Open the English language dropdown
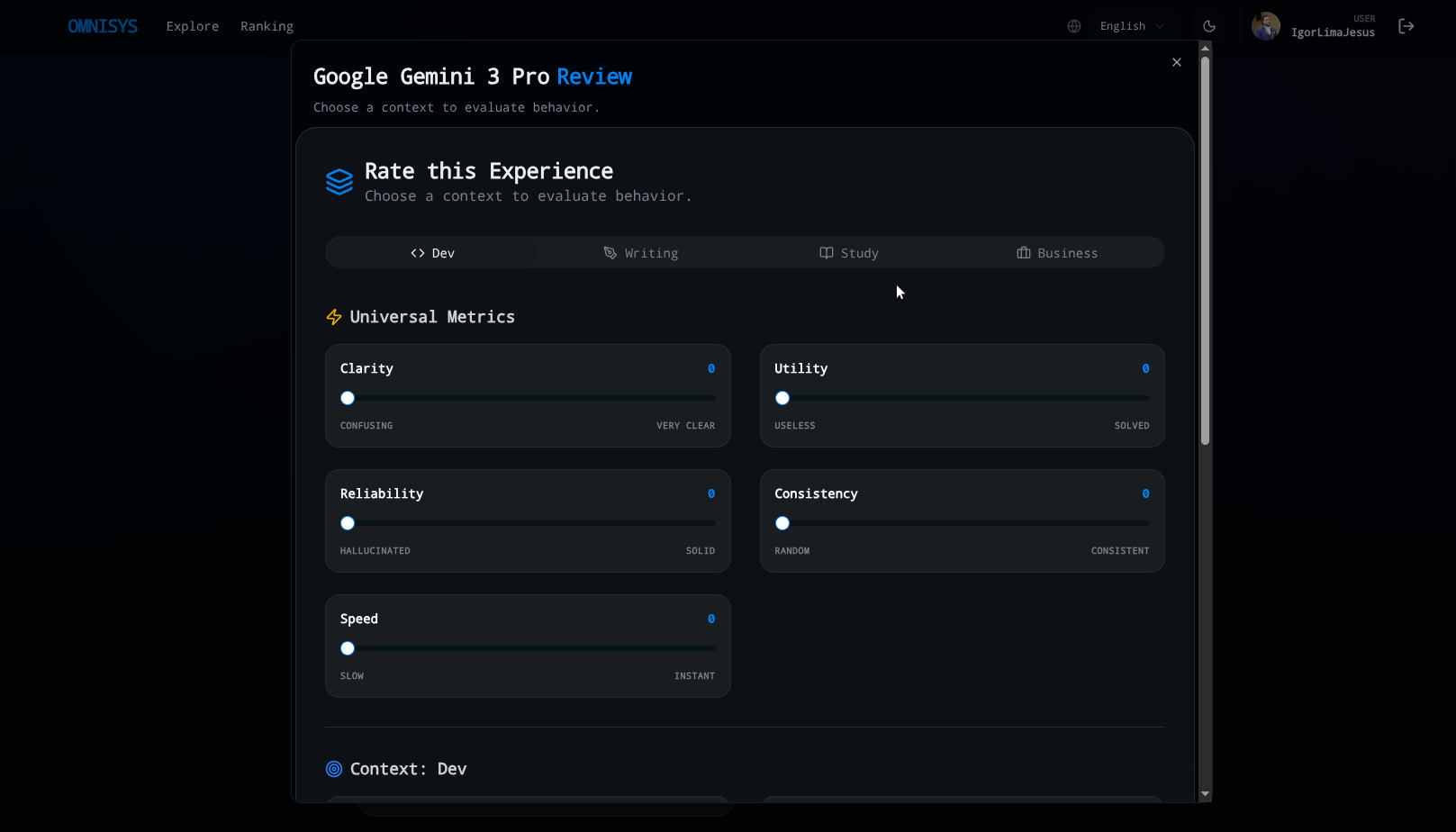Viewport: 1456px width, 832px height. [1131, 25]
